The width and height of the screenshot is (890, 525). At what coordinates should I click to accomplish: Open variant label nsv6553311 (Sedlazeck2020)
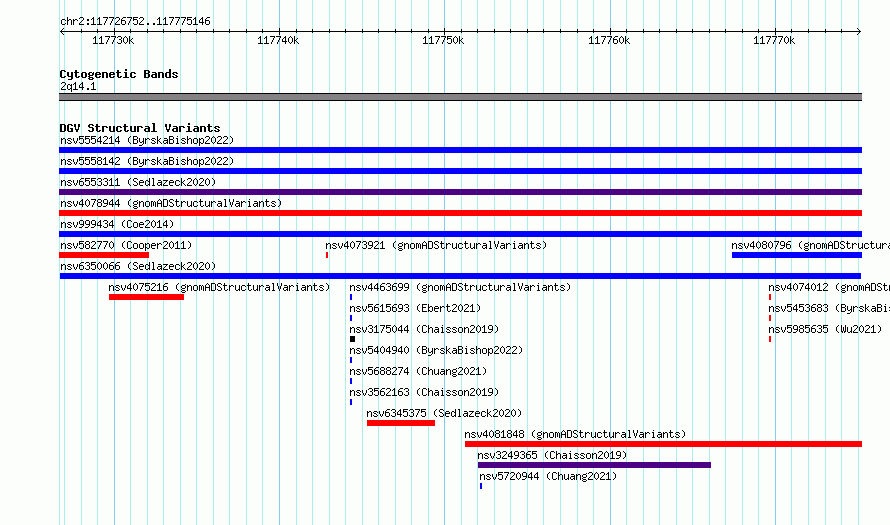(x=138, y=182)
